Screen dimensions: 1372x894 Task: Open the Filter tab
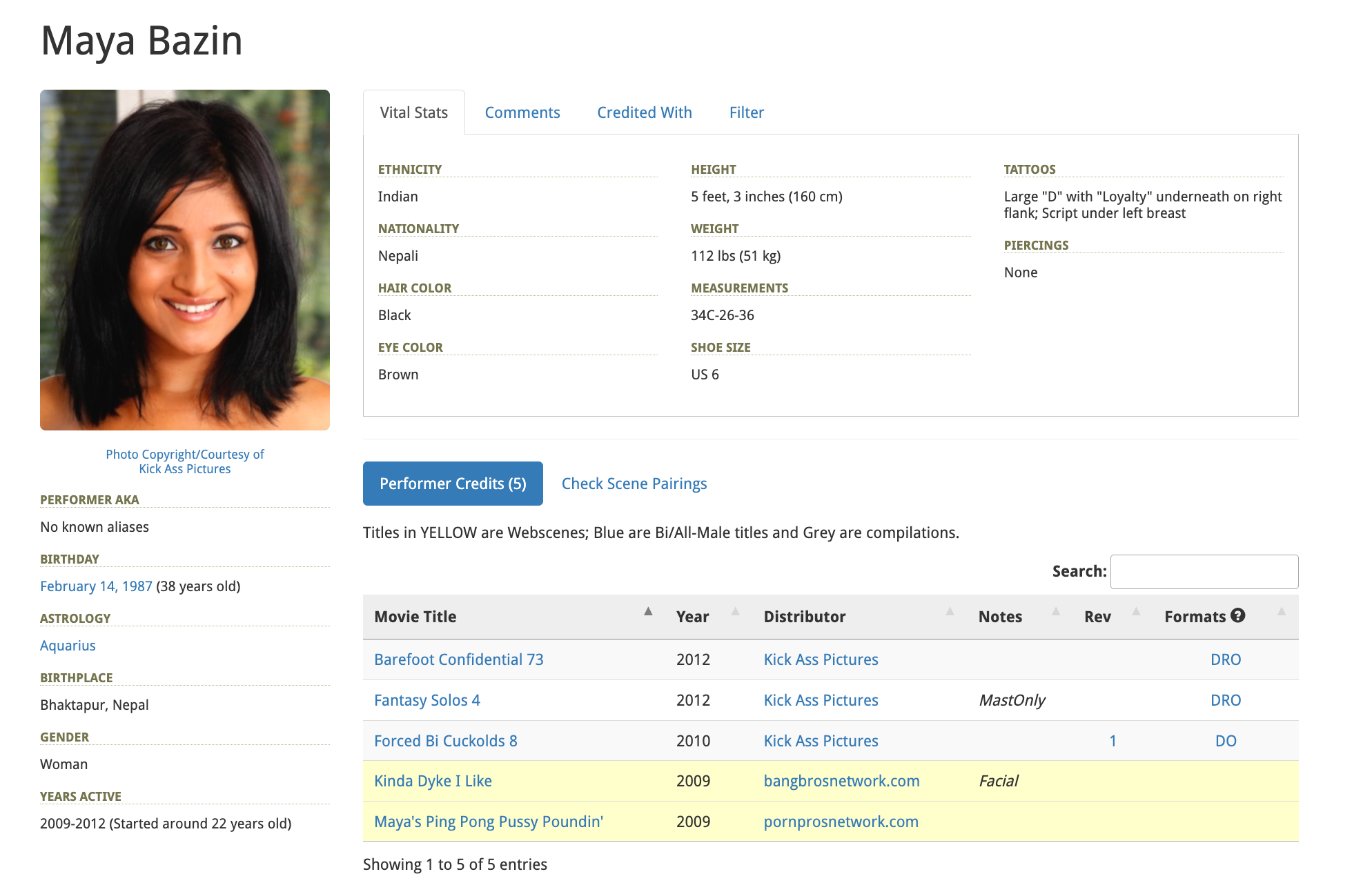[746, 112]
